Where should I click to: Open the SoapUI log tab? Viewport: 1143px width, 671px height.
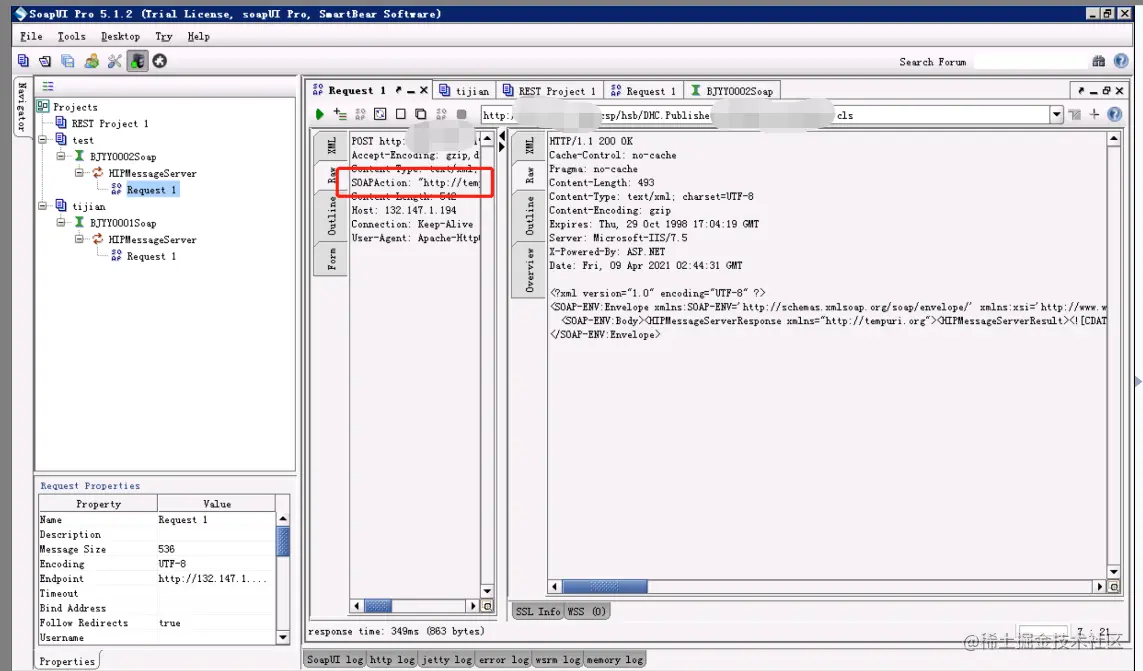[335, 659]
